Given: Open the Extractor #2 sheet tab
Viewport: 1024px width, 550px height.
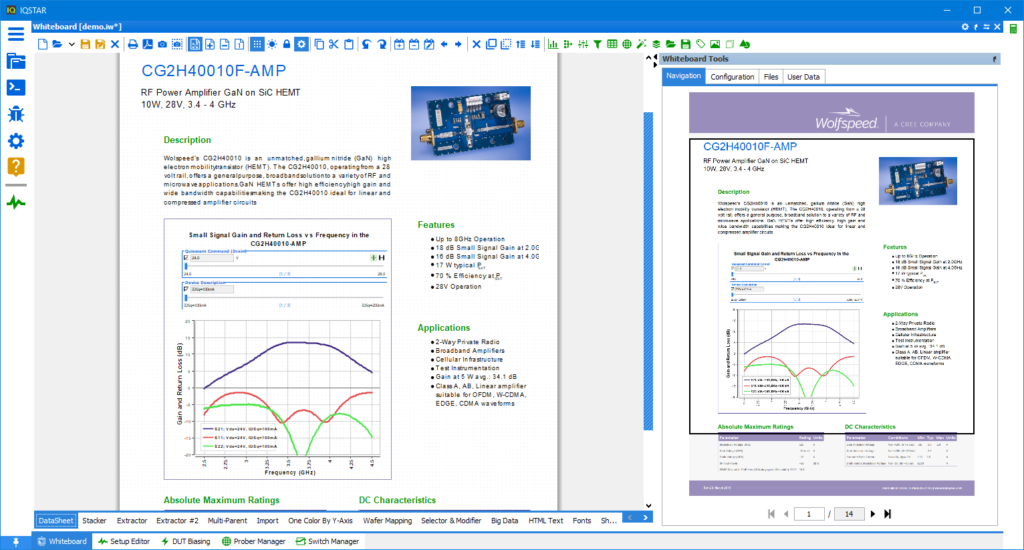Looking at the screenshot, I should 177,521.
